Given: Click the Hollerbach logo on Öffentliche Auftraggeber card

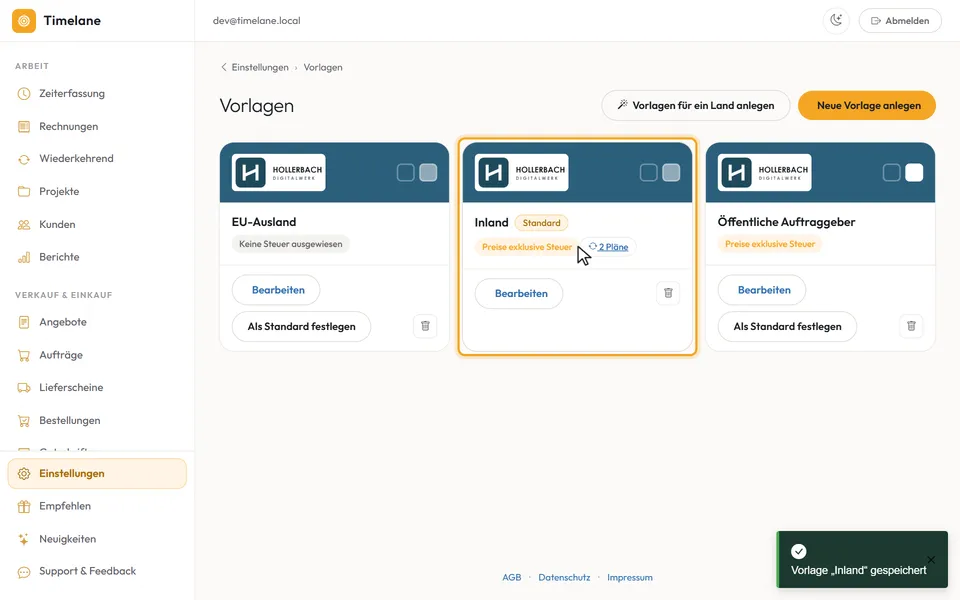Looking at the screenshot, I should pyautogui.click(x=765, y=173).
